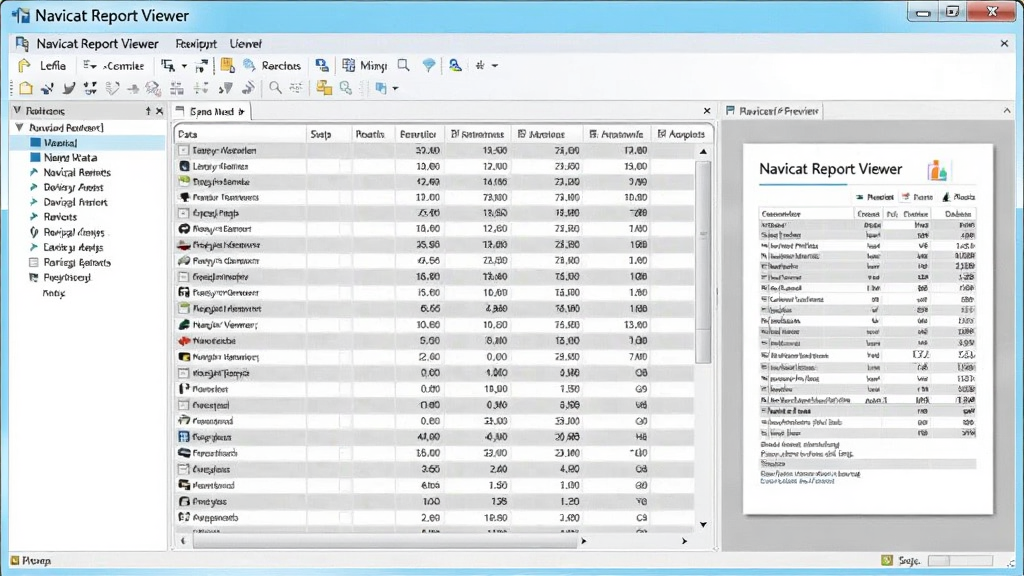Collapse the left panel header triangle
Viewport: 1024px width, 576px height.
coord(18,110)
